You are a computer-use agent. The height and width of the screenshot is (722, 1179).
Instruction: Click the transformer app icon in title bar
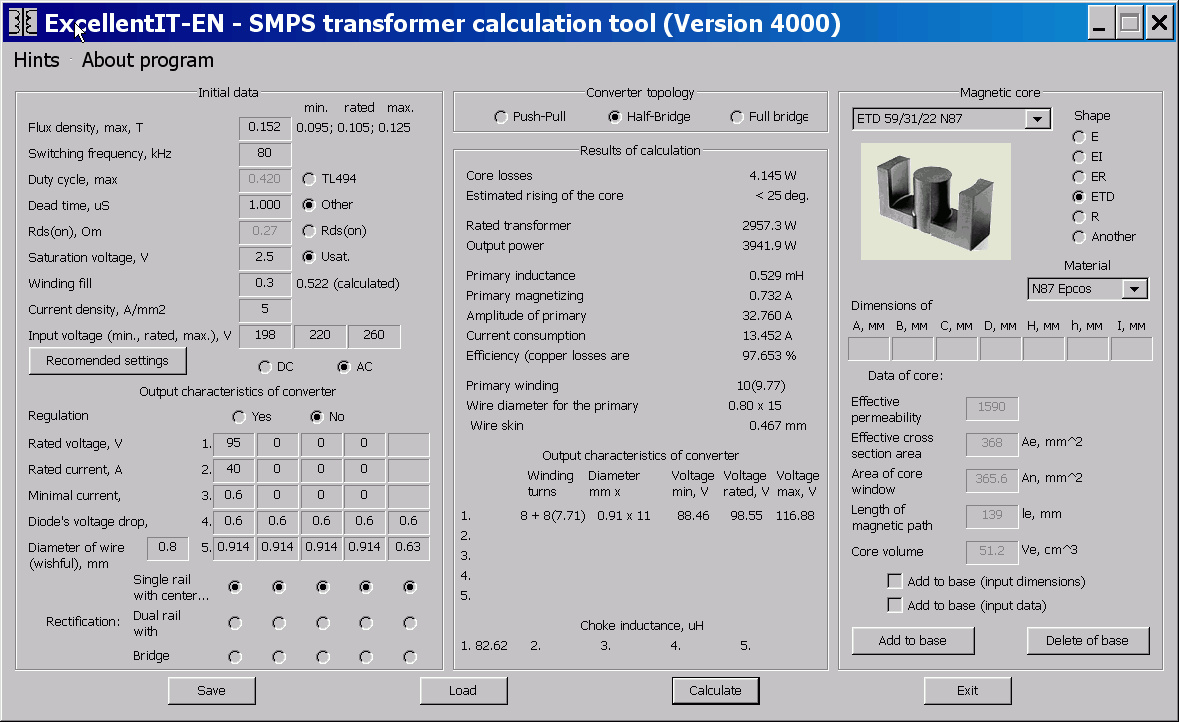tap(23, 23)
